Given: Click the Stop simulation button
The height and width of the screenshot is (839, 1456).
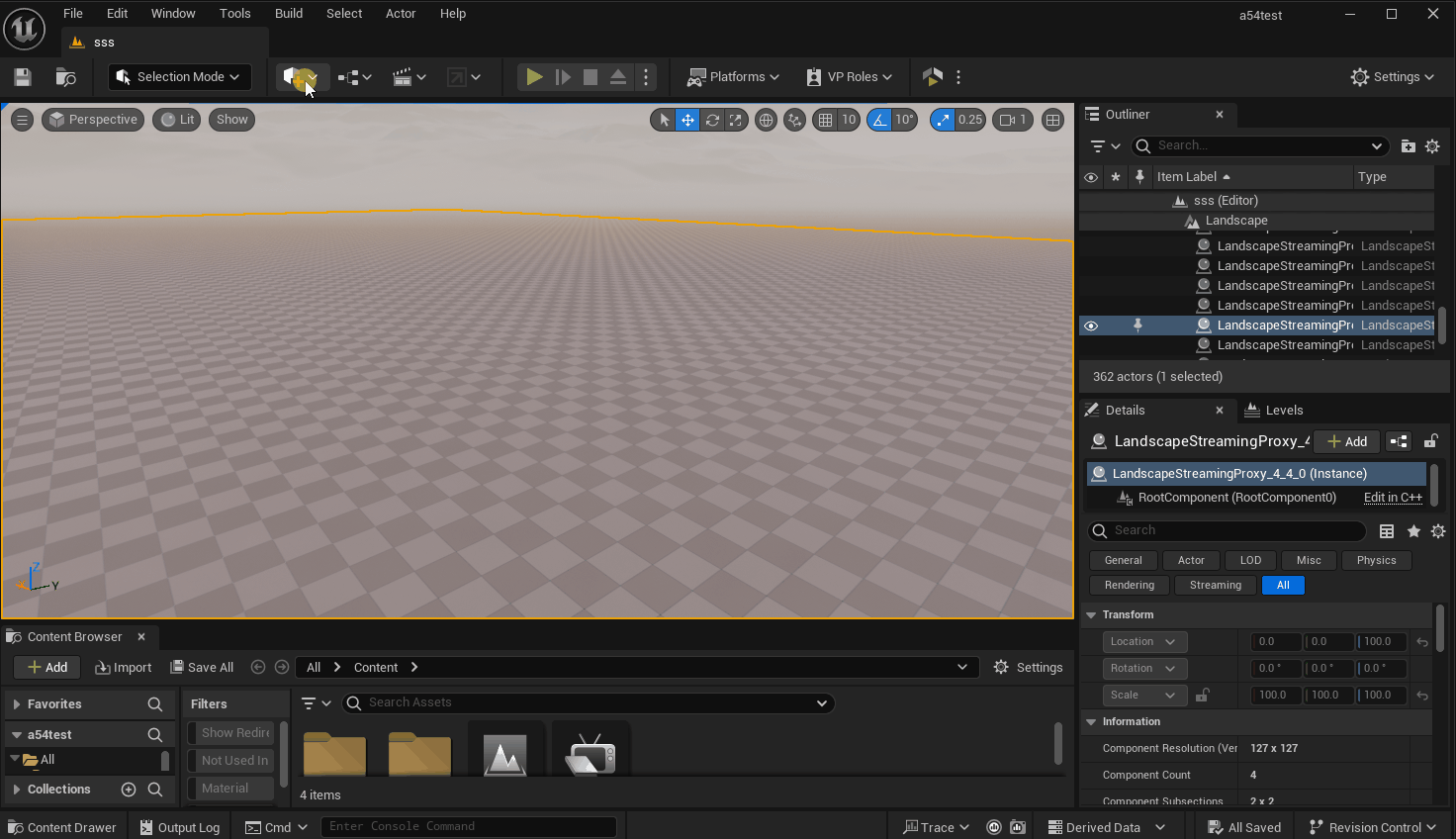Looking at the screenshot, I should pos(591,77).
